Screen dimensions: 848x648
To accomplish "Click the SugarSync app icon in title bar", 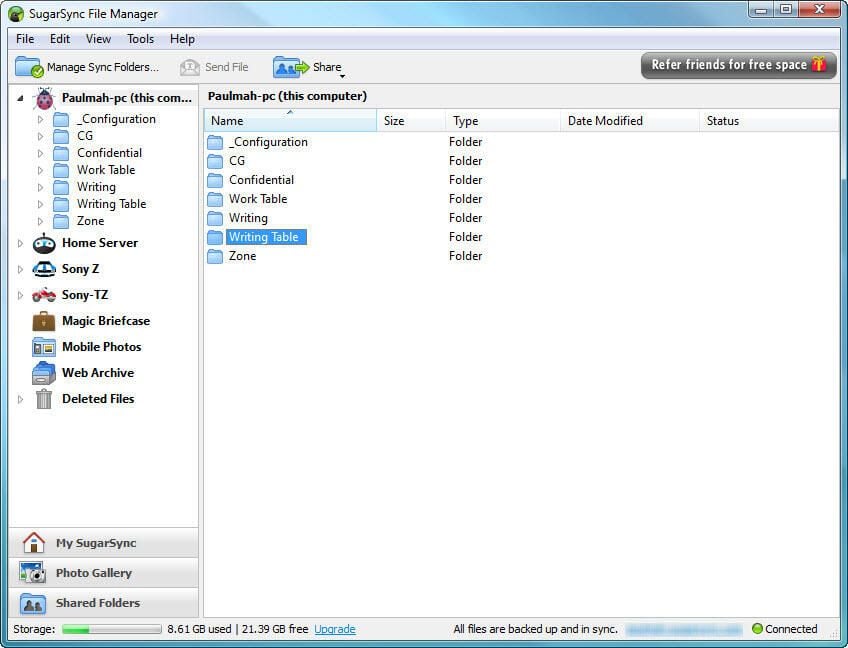I will [16, 14].
